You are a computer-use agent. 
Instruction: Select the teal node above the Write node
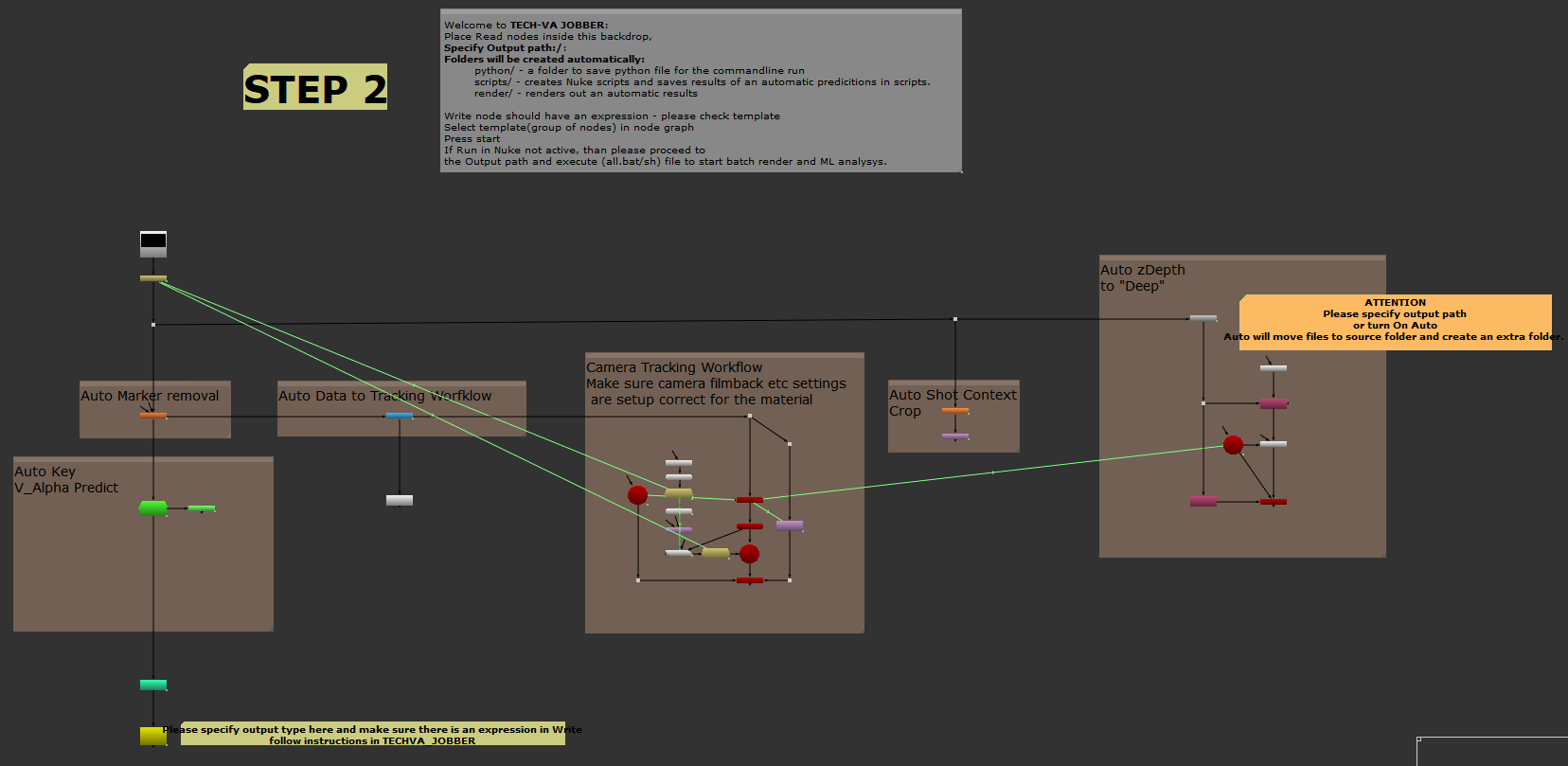[x=153, y=685]
